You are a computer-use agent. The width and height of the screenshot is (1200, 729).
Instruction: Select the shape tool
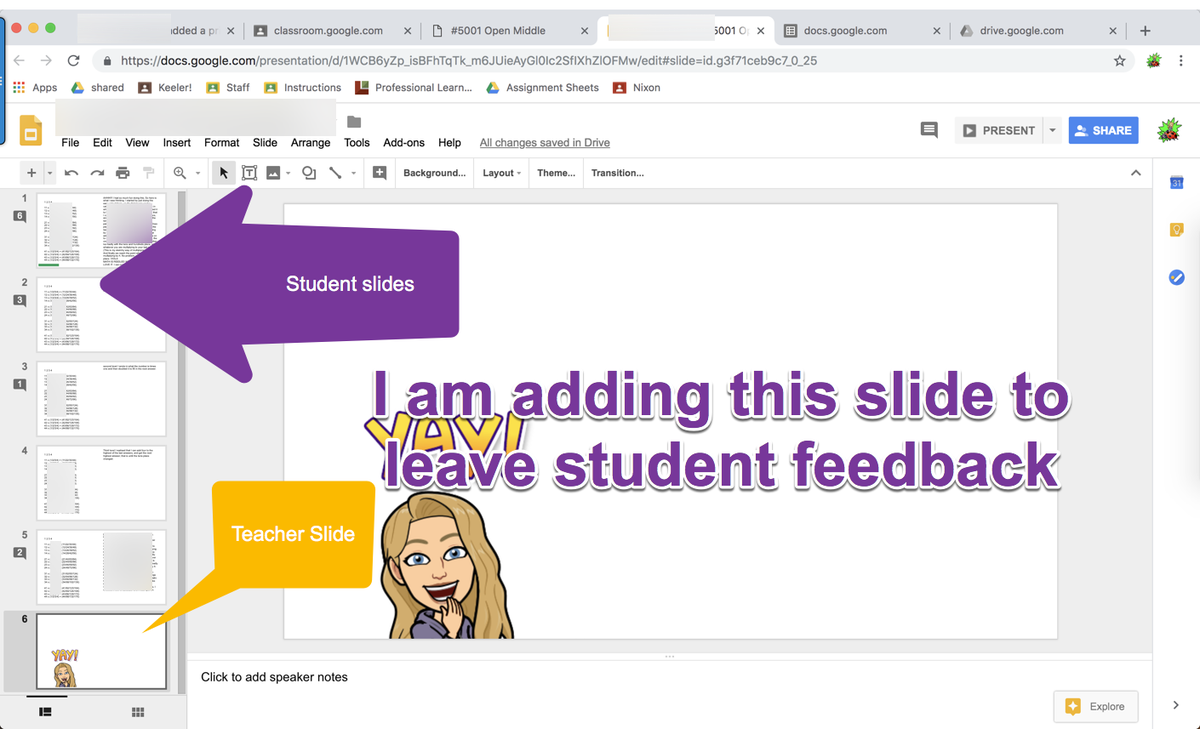tap(309, 173)
